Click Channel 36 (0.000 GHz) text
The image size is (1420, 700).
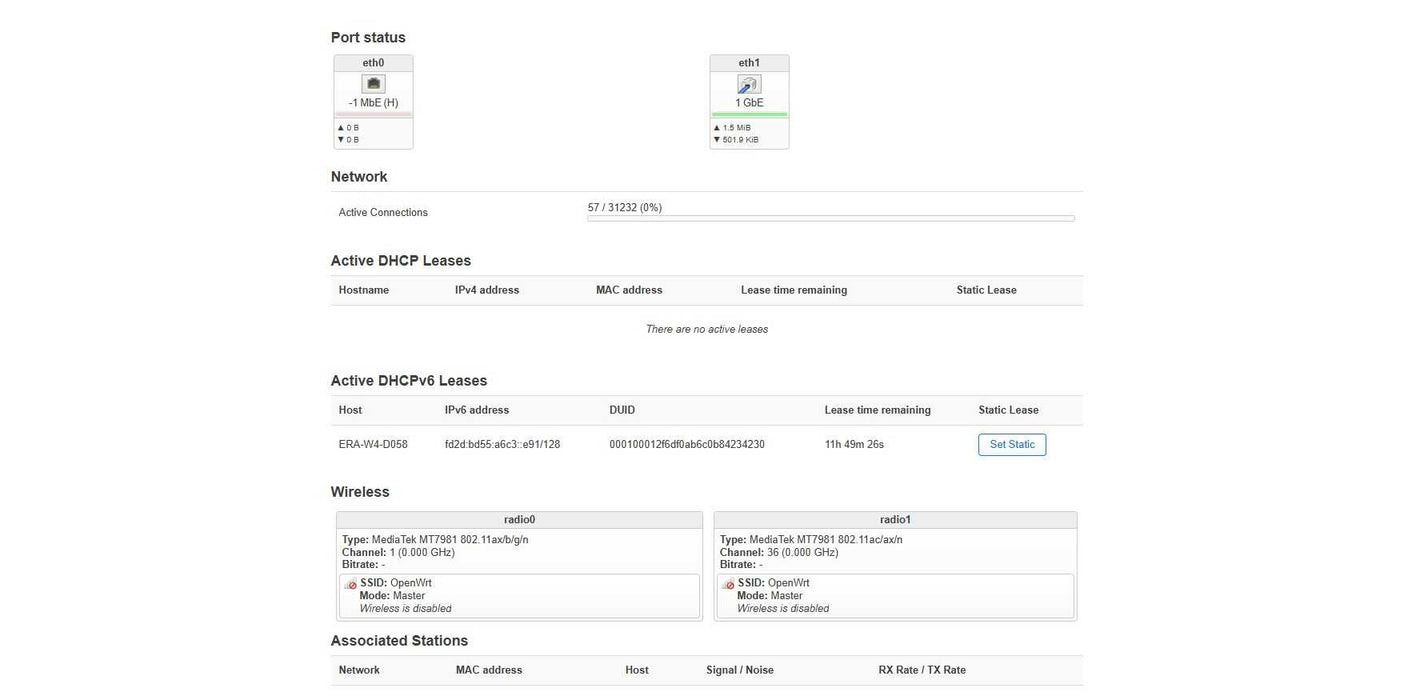[779, 552]
